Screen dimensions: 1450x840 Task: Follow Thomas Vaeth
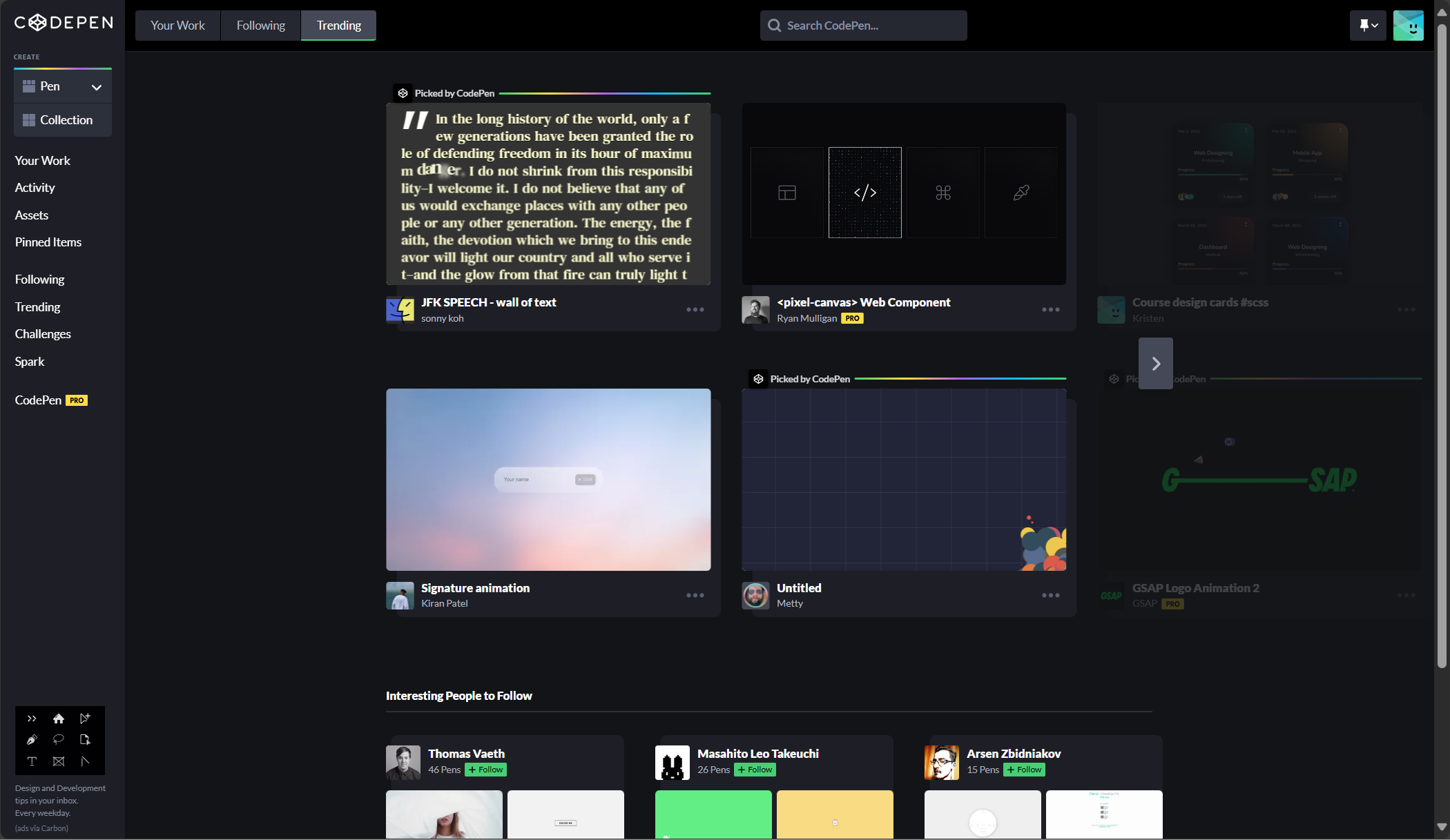485,770
